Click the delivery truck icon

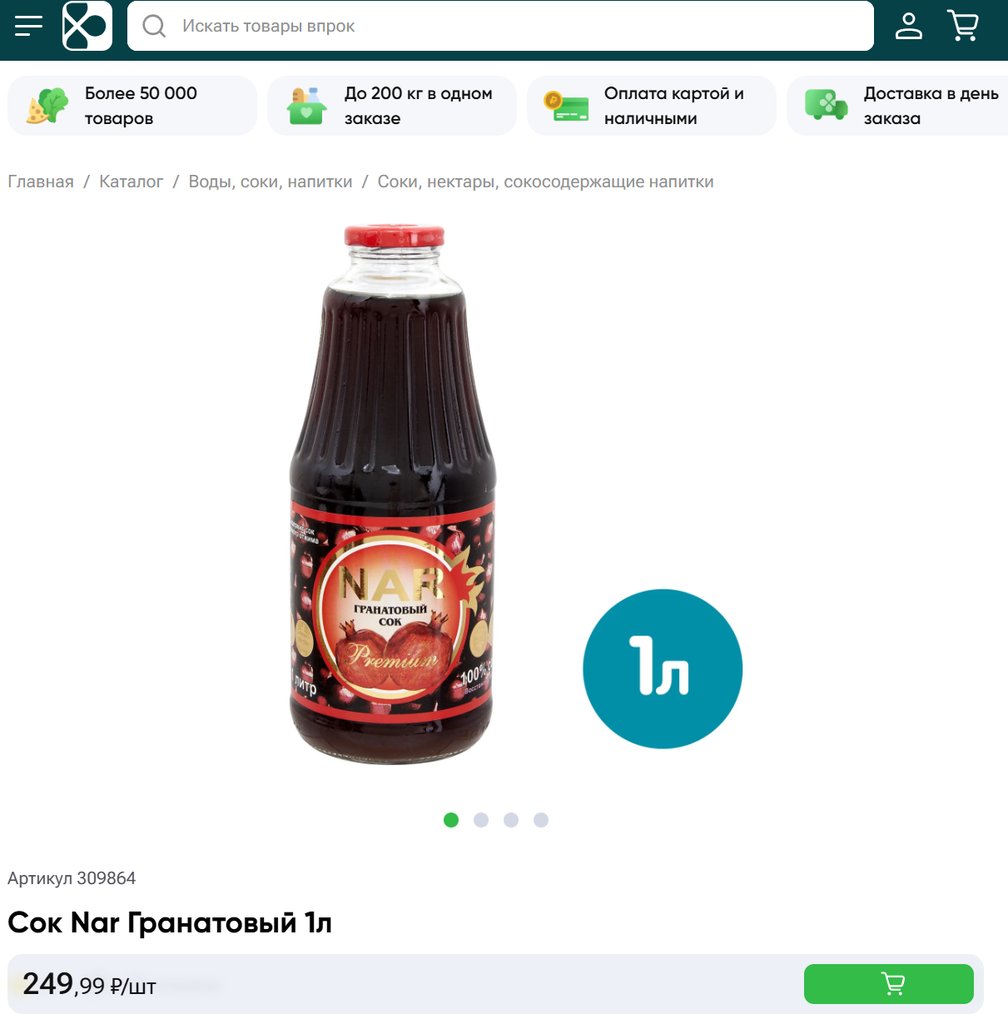click(826, 106)
